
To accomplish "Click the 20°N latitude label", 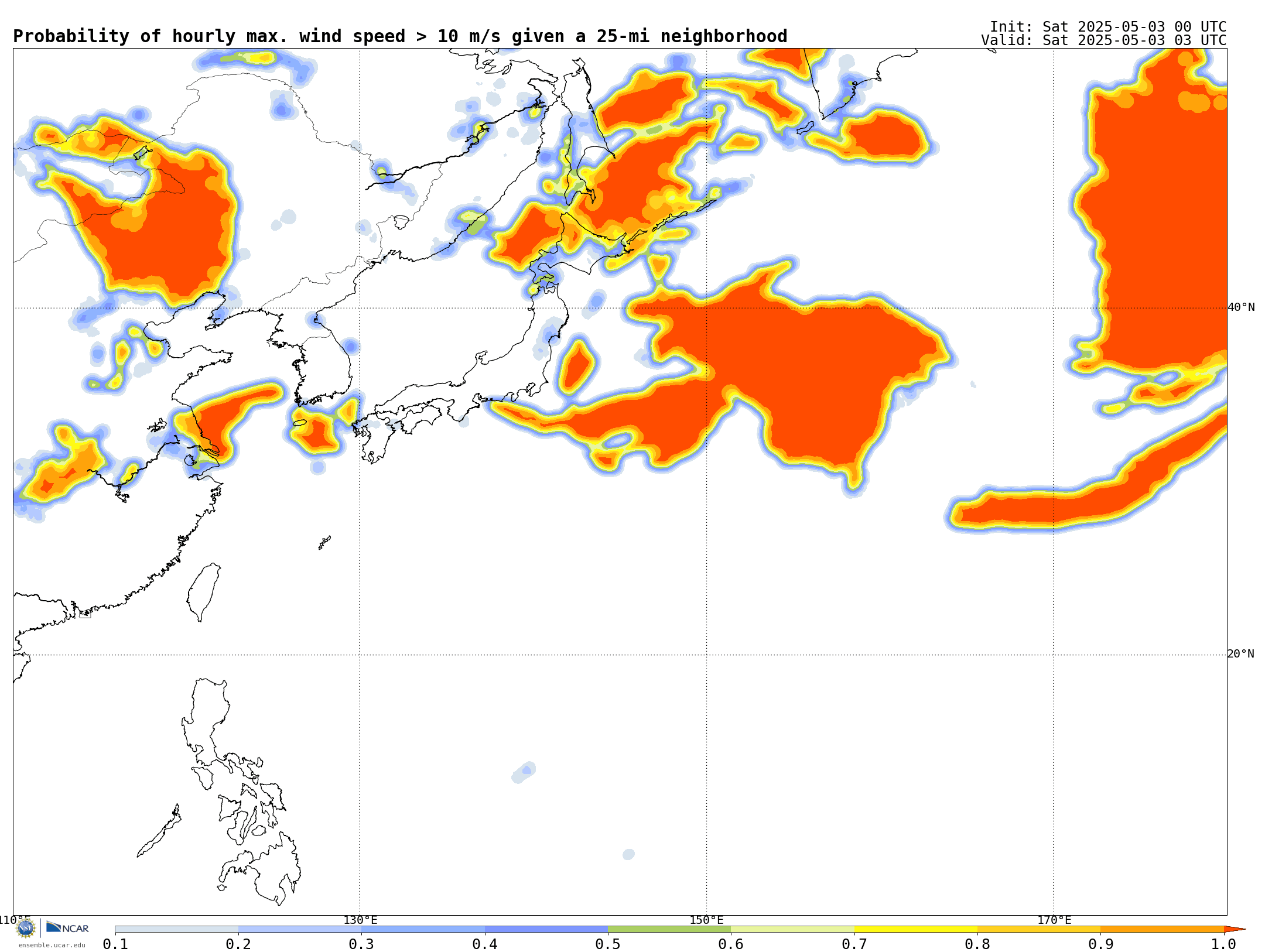I will pos(1241,654).
